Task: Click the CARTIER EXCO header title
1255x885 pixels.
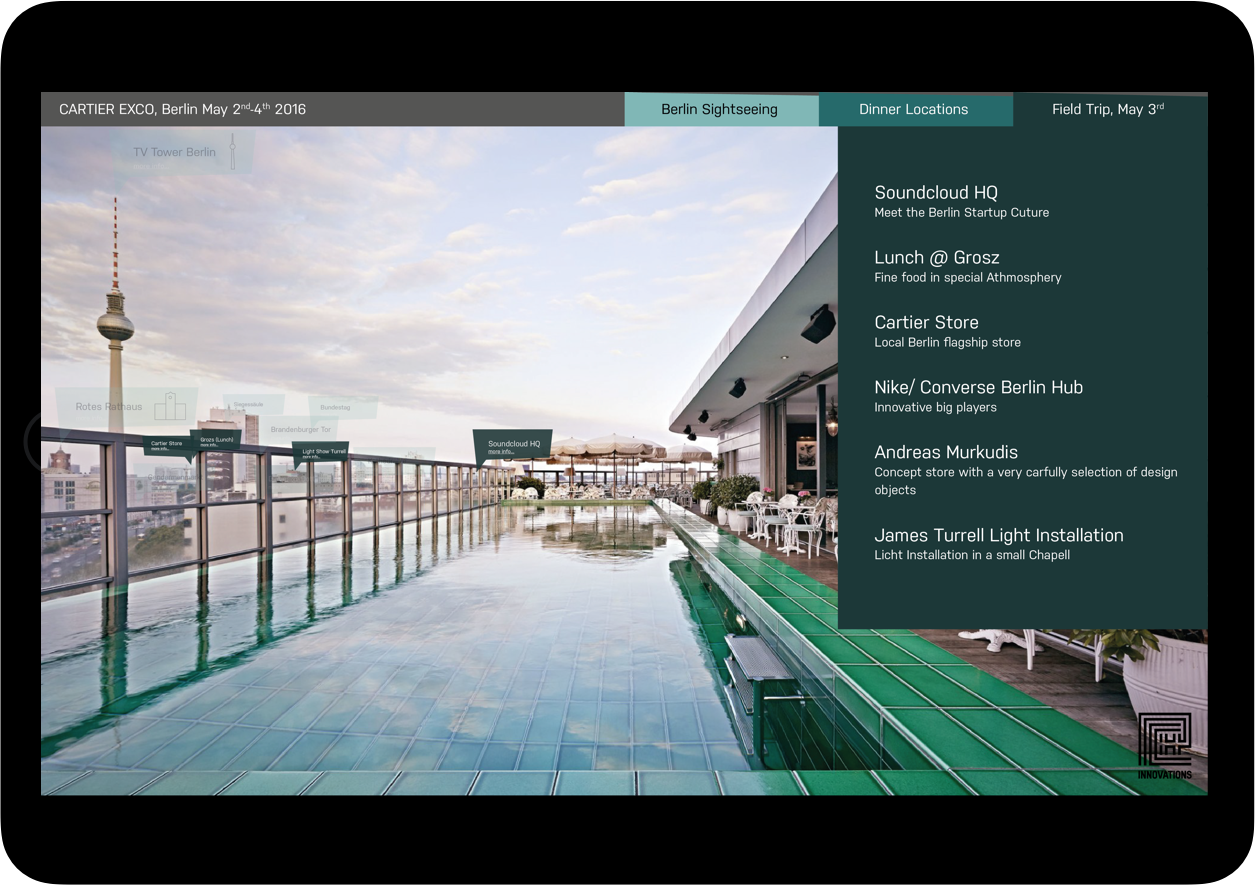Action: tap(183, 109)
